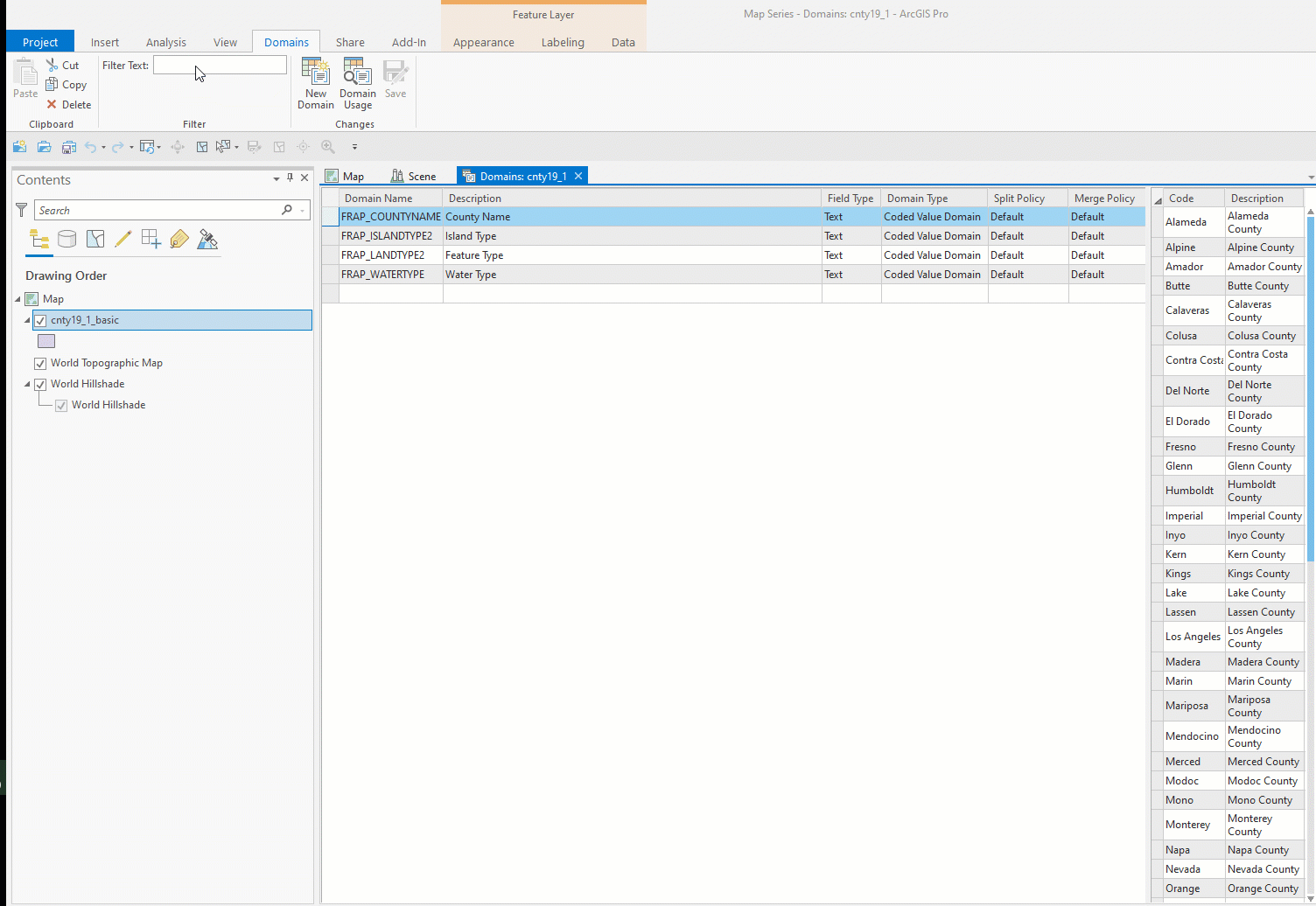Click the zoom magnifier in quick access toolbar
This screenshot has height=906, width=1316.
pos(328,147)
